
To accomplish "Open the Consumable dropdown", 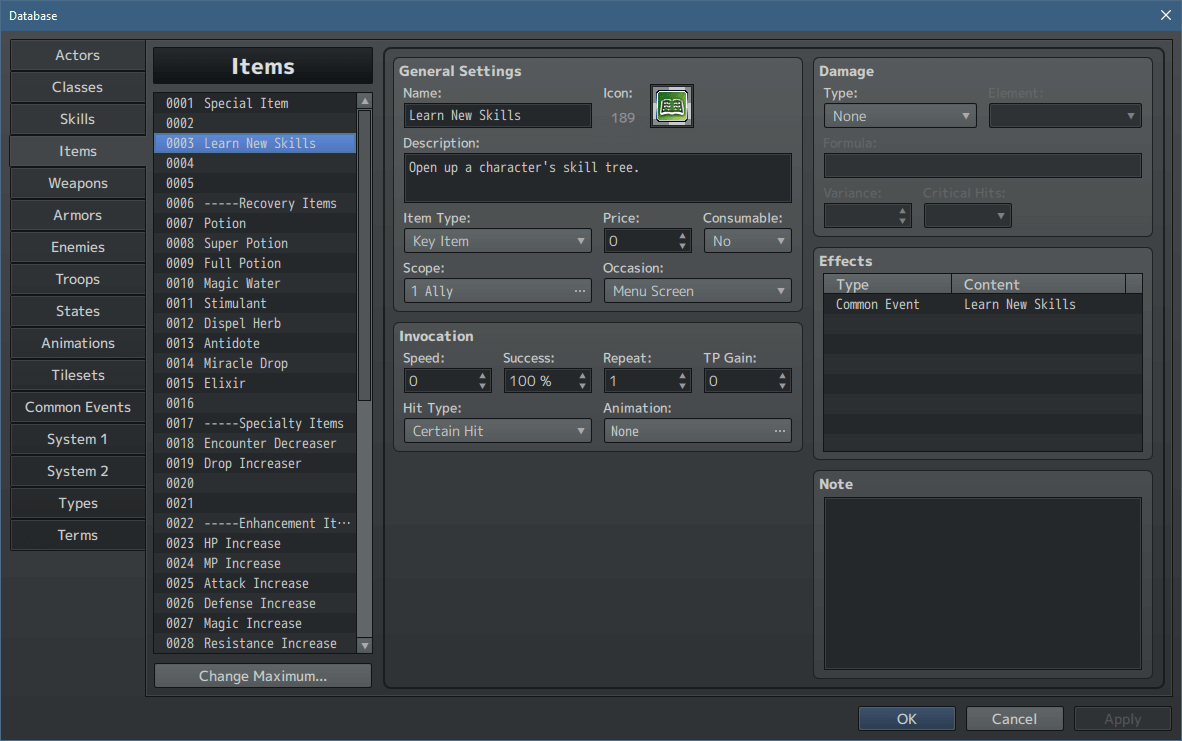I will tap(748, 241).
